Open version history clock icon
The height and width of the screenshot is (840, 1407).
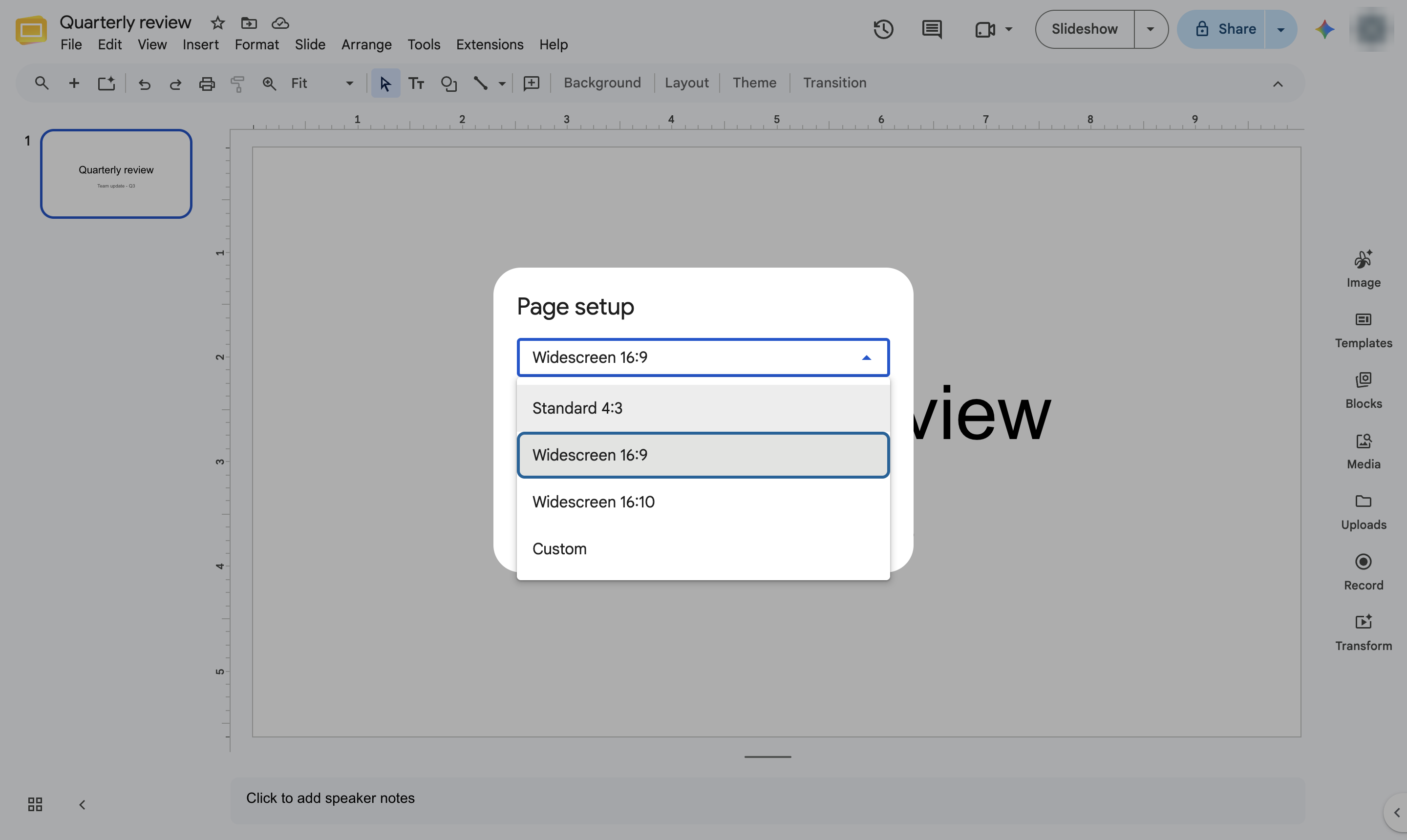coord(883,29)
